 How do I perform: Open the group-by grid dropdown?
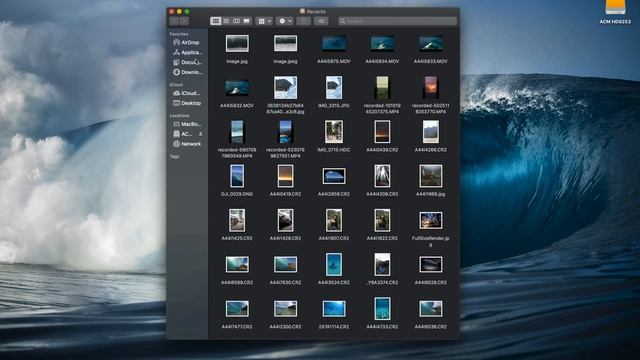tap(264, 21)
